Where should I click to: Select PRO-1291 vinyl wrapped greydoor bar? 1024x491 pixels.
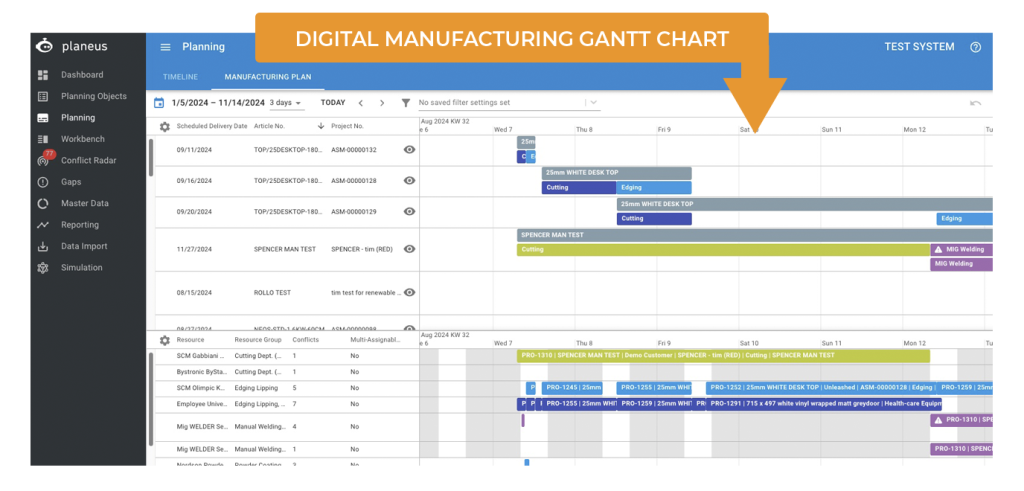click(824, 404)
